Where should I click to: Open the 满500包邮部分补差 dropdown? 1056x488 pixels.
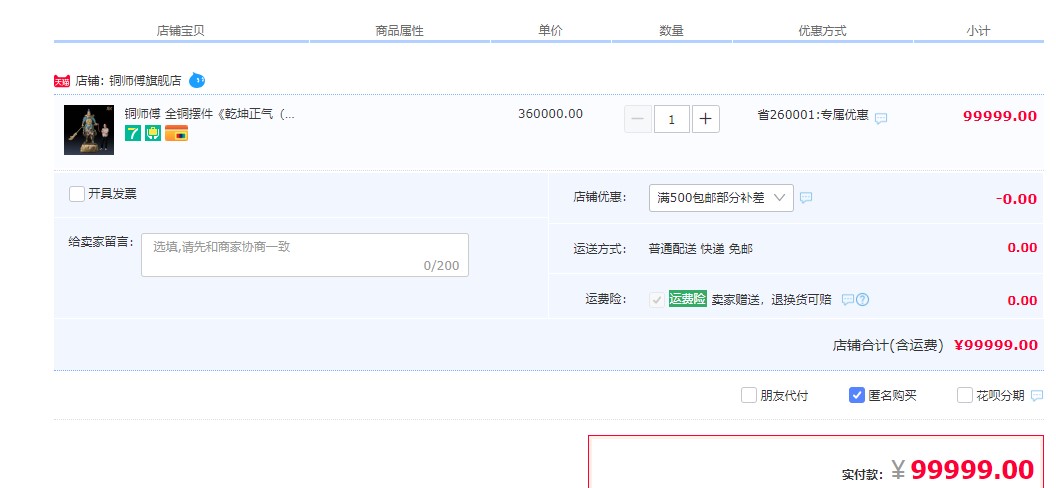click(x=721, y=198)
